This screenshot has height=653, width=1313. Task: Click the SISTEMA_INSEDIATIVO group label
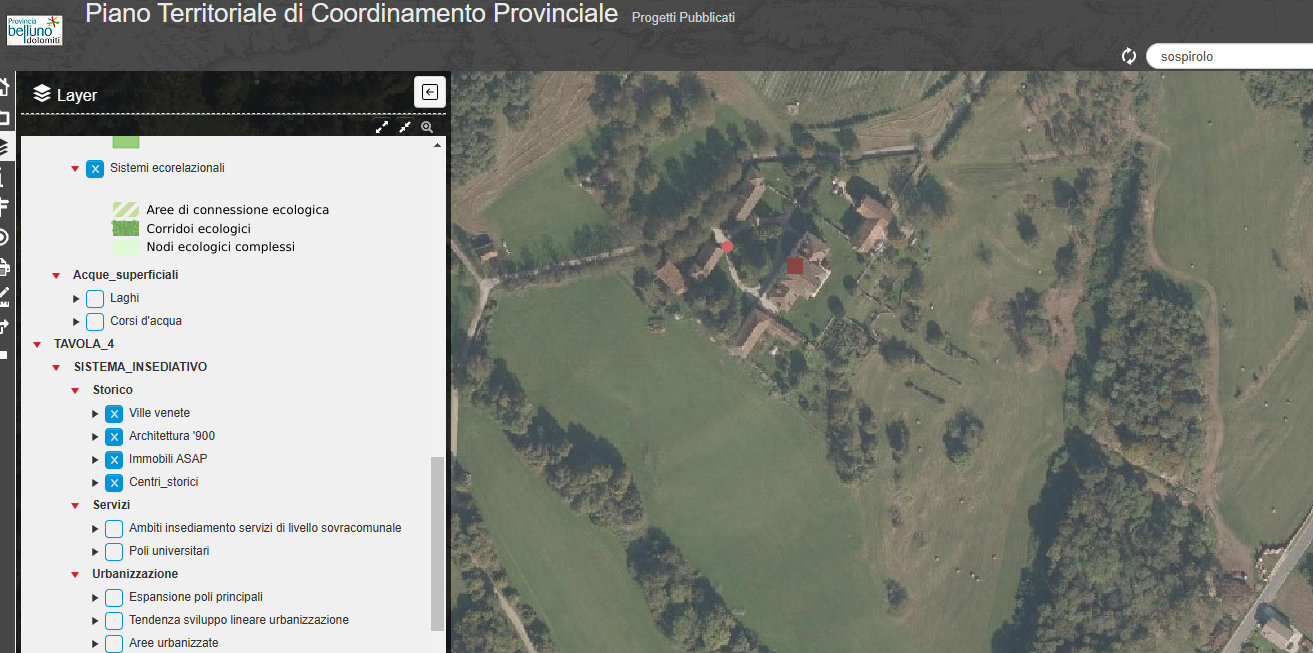[x=140, y=367]
